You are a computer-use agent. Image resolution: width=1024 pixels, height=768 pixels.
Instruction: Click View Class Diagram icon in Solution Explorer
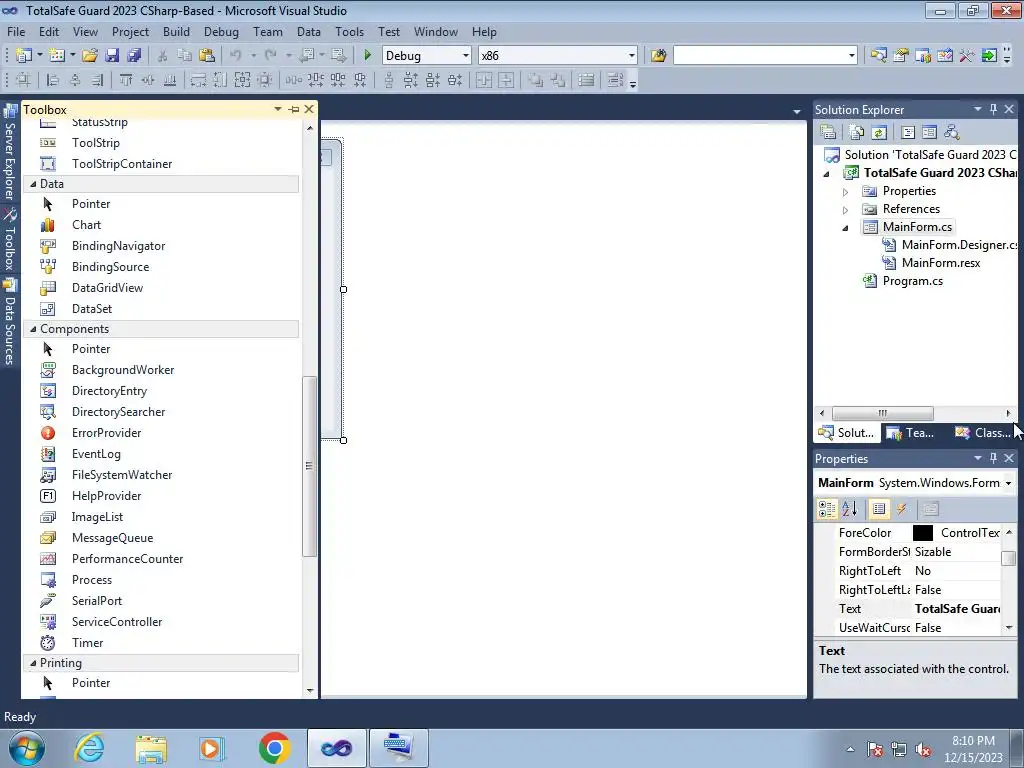[952, 132]
